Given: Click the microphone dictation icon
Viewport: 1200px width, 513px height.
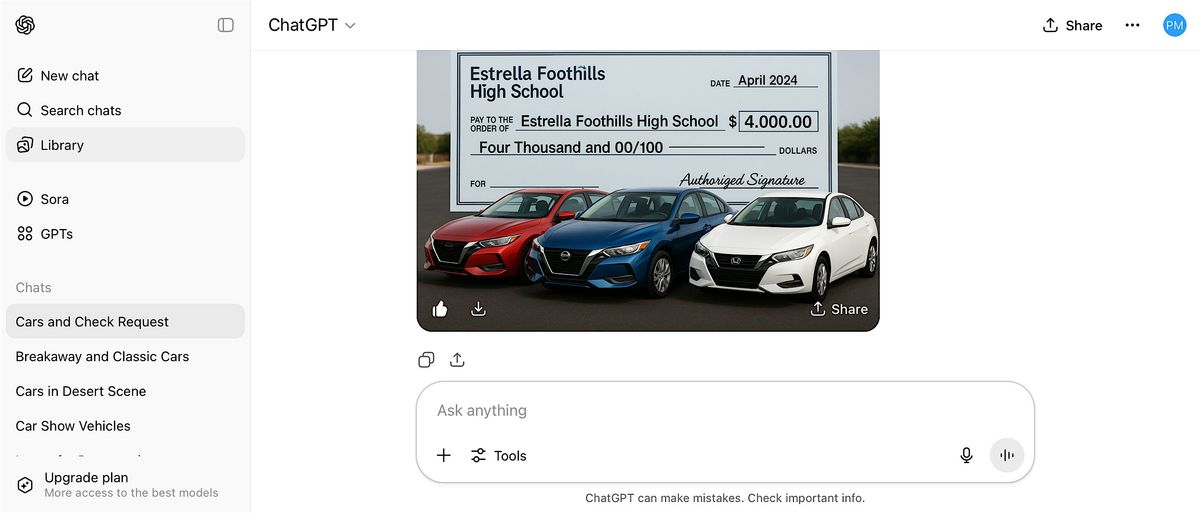Looking at the screenshot, I should pos(966,455).
